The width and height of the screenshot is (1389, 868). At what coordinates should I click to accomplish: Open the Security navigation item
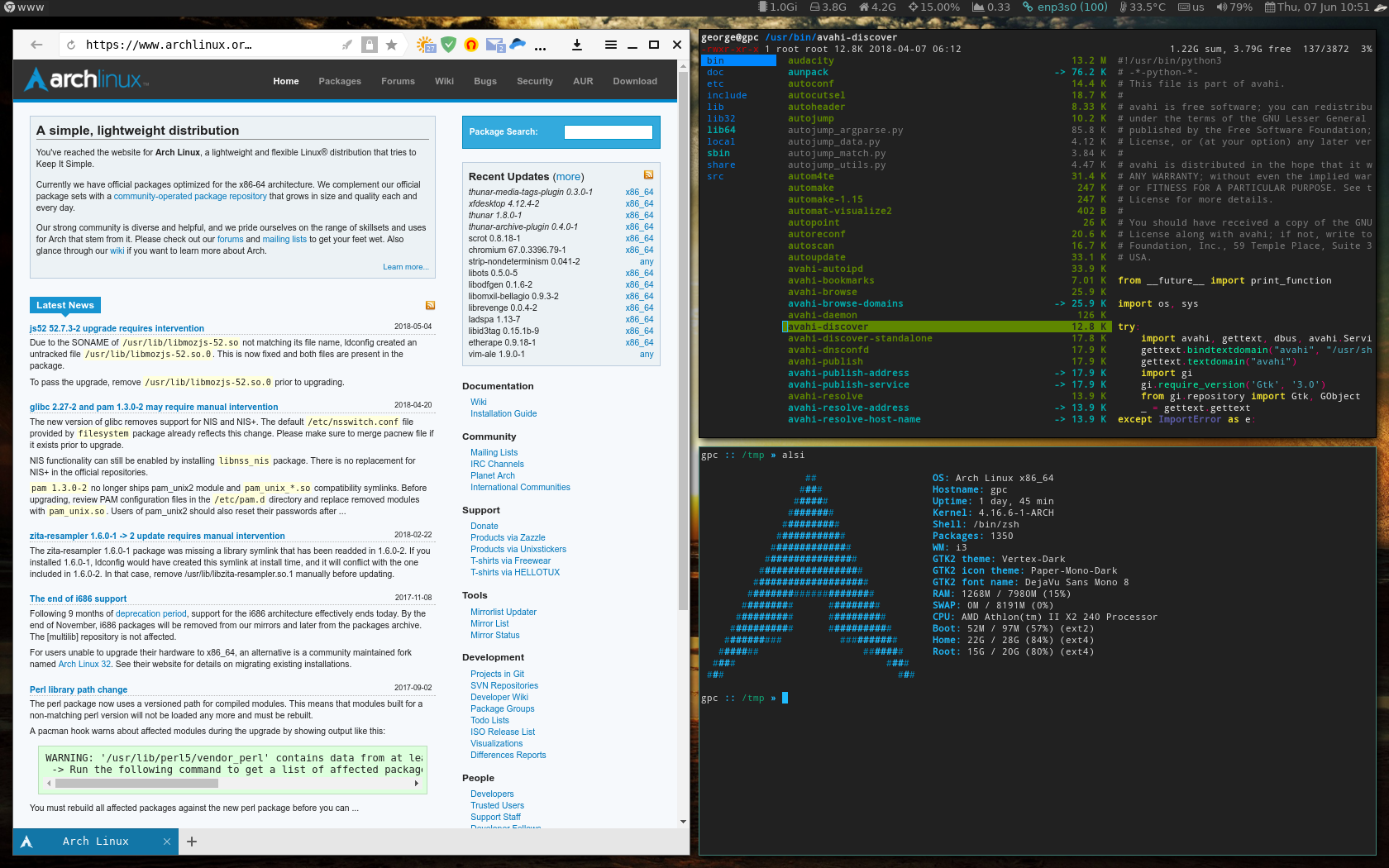pos(535,81)
